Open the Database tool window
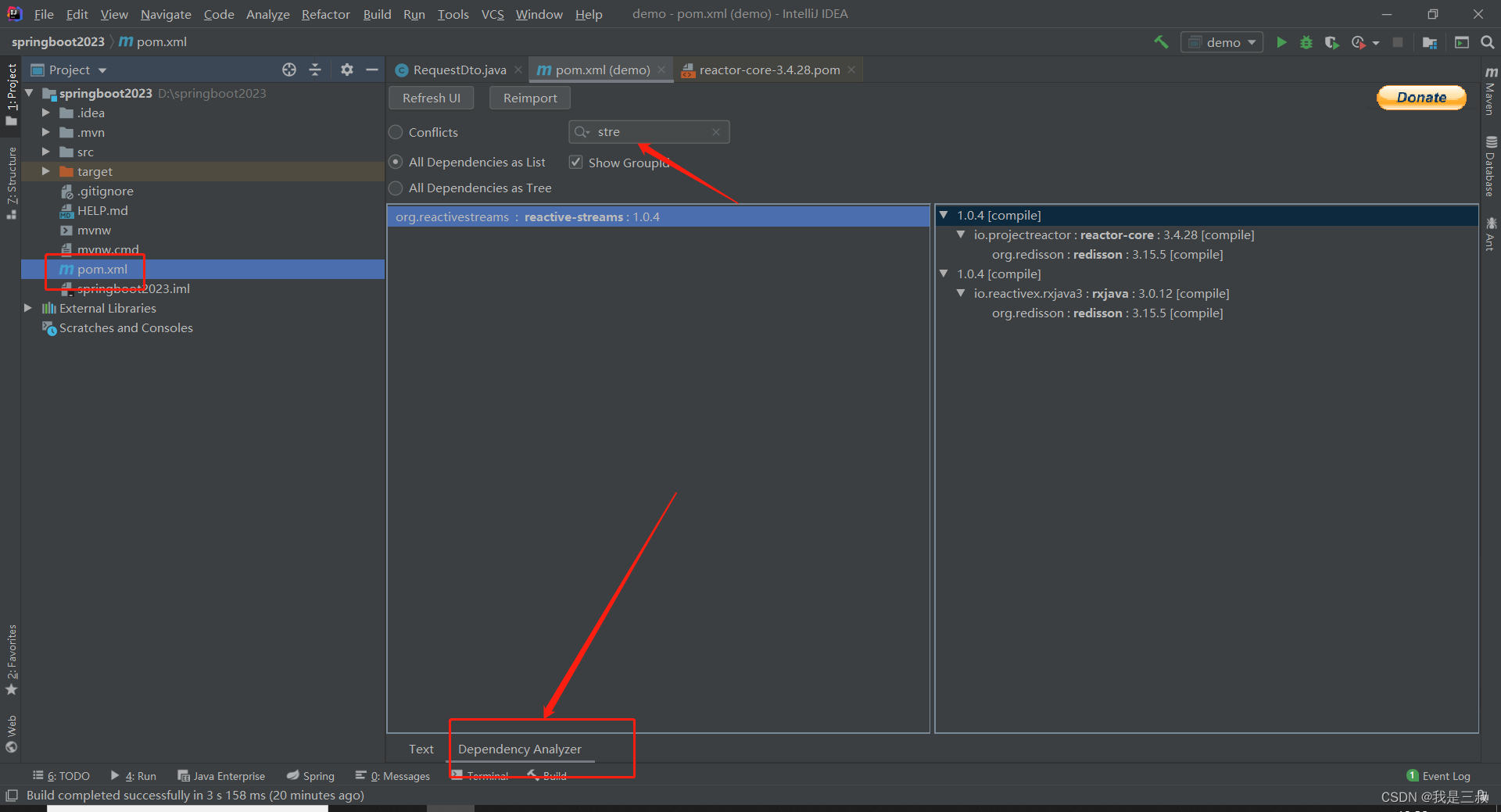This screenshot has width=1501, height=812. pos(1491,166)
